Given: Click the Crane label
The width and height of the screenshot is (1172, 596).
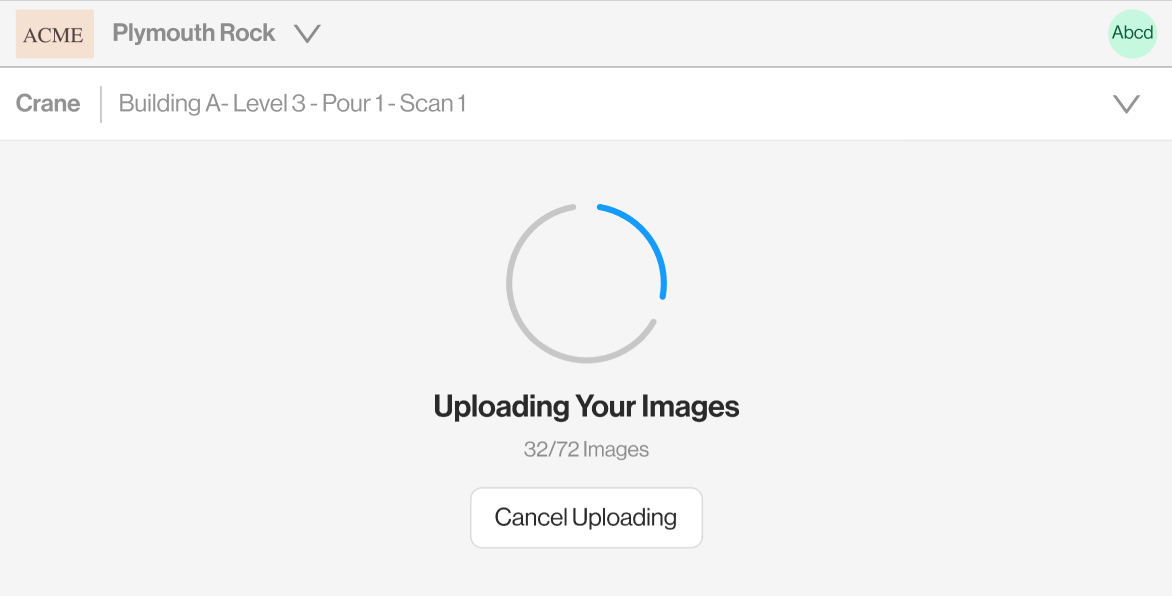Looking at the screenshot, I should click(48, 103).
